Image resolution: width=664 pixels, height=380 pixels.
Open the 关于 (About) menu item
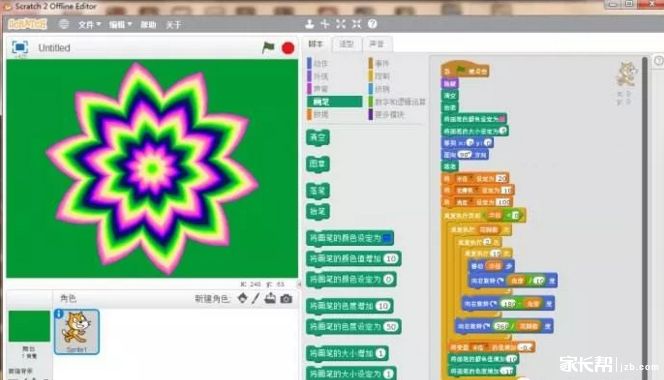[x=174, y=25]
